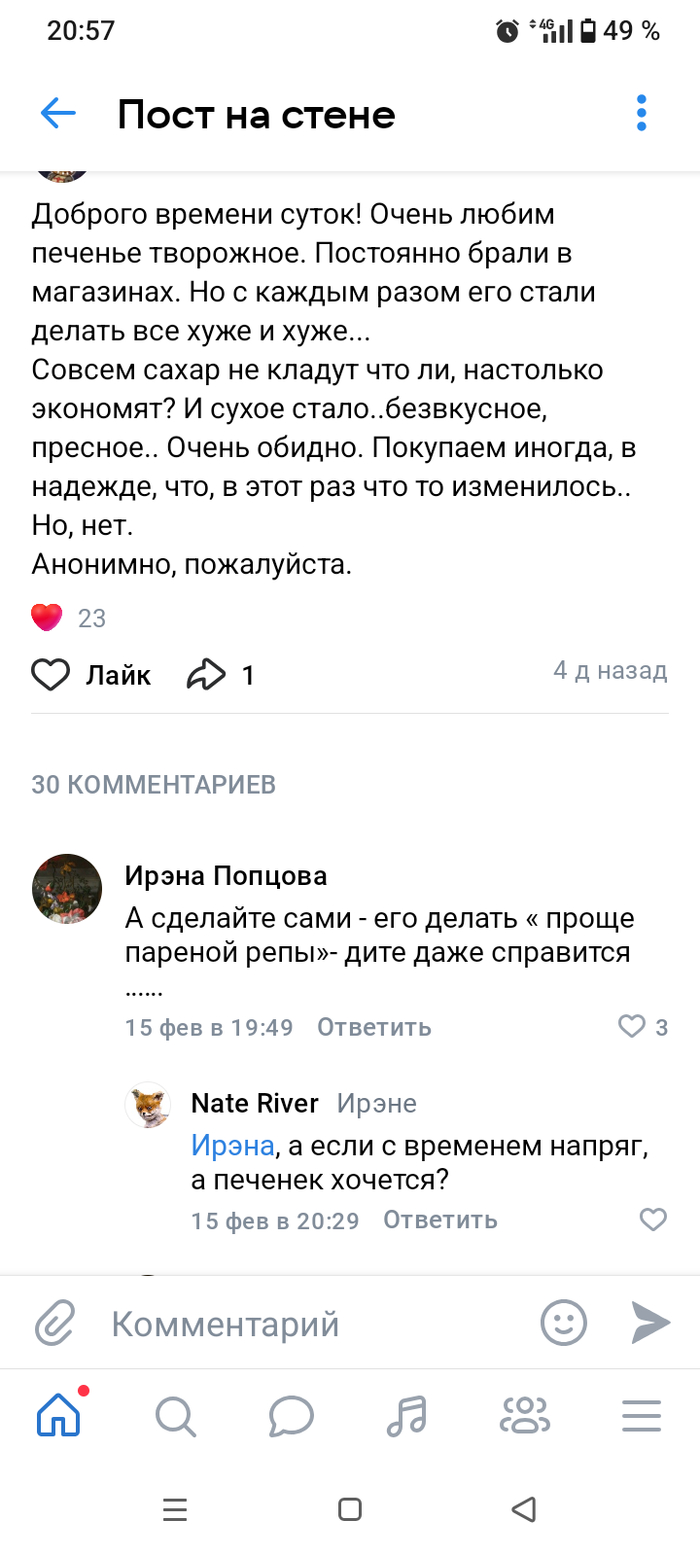This screenshot has width=700, height=1556.
Task: Open the hamburger menu tab
Action: coord(641,1415)
